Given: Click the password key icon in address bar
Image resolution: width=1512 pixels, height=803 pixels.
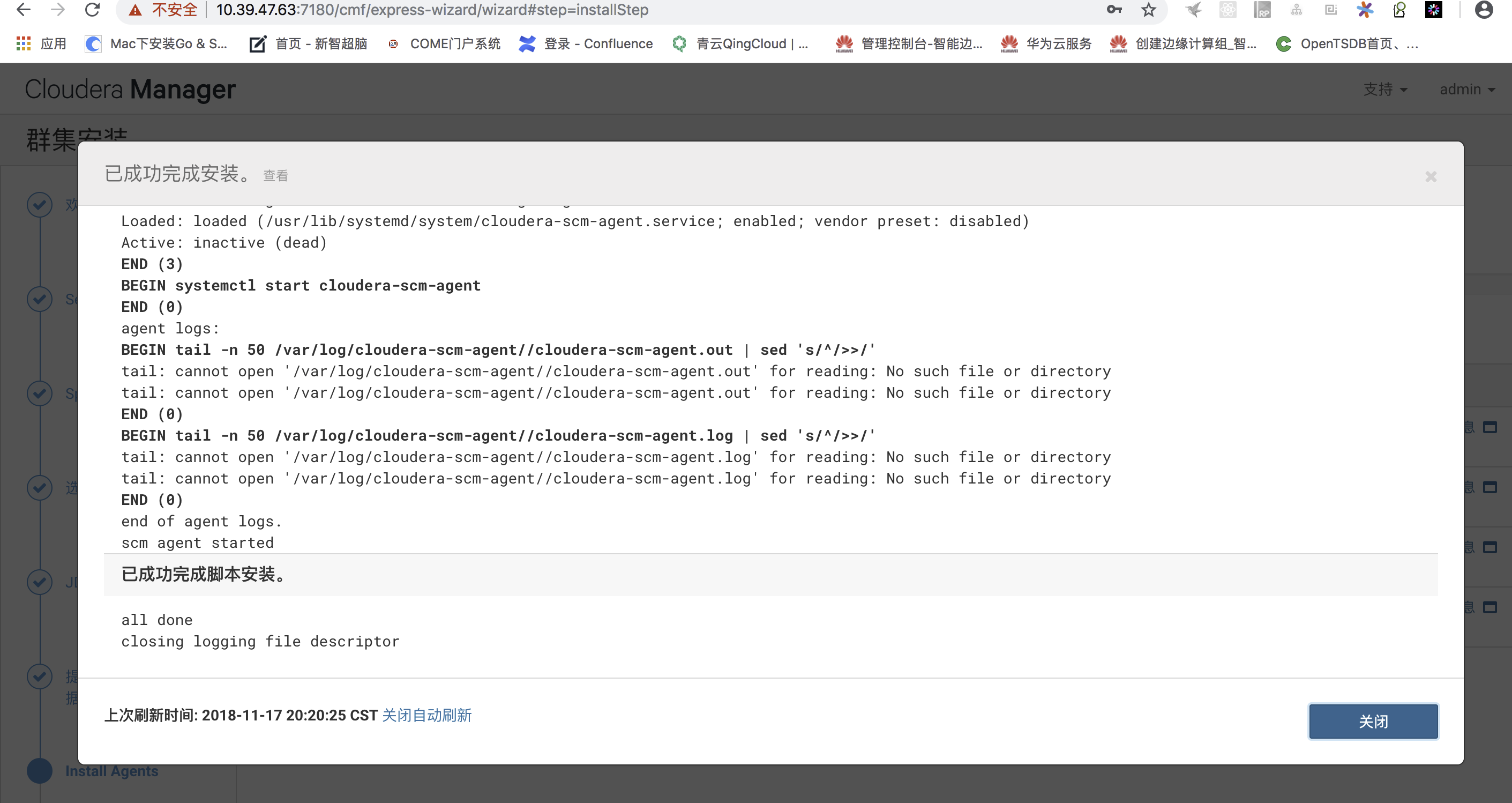Looking at the screenshot, I should [1113, 10].
